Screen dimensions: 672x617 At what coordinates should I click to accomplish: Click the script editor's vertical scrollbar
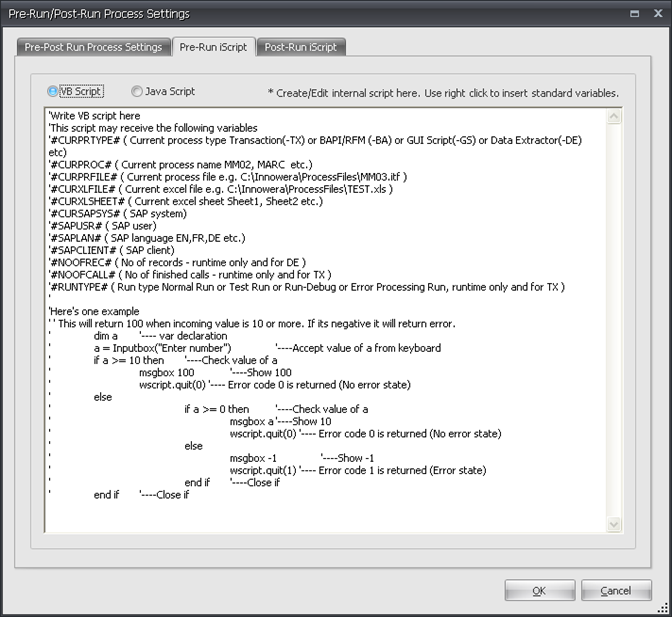coord(614,320)
